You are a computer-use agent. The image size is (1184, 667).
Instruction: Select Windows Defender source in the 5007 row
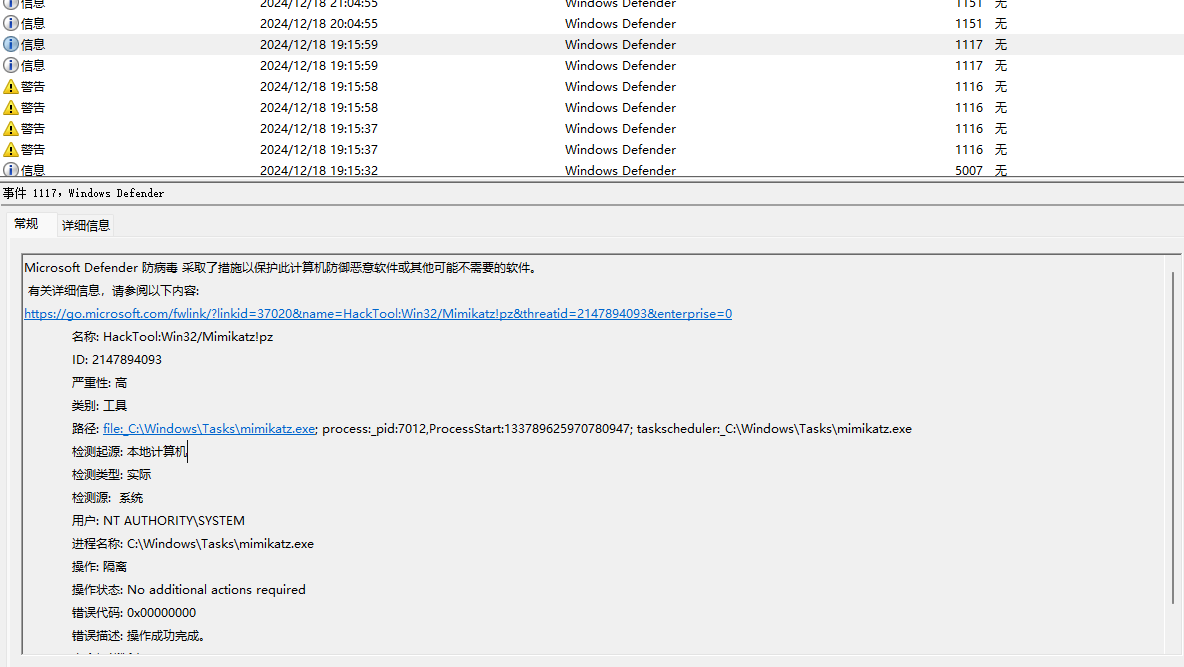pyautogui.click(x=620, y=170)
